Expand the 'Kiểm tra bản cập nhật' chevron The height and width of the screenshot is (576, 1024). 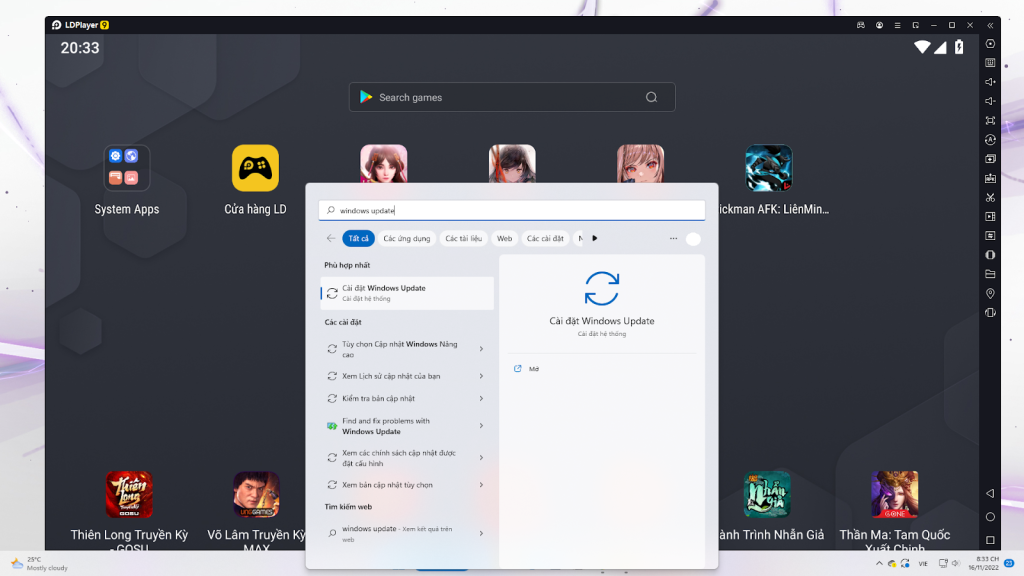(481, 398)
